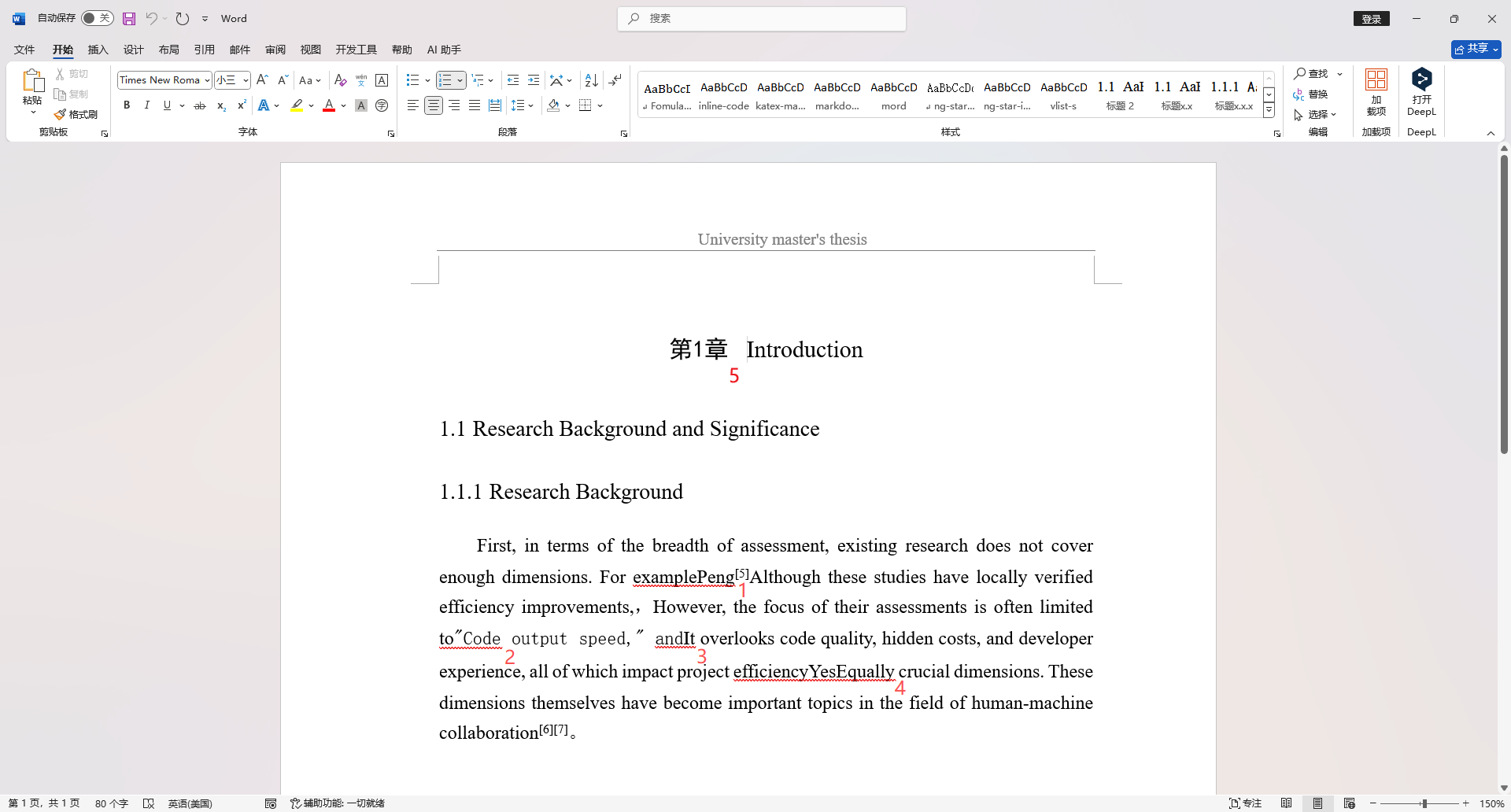This screenshot has height=812, width=1511.
Task: Click the Login button
Action: coord(1372,19)
